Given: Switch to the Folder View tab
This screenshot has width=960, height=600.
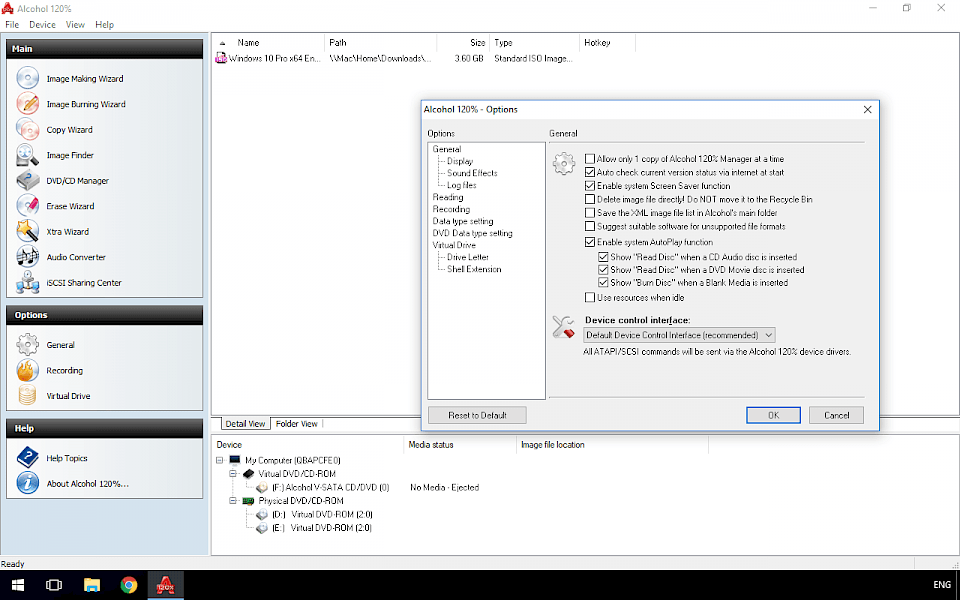Looking at the screenshot, I should (297, 424).
